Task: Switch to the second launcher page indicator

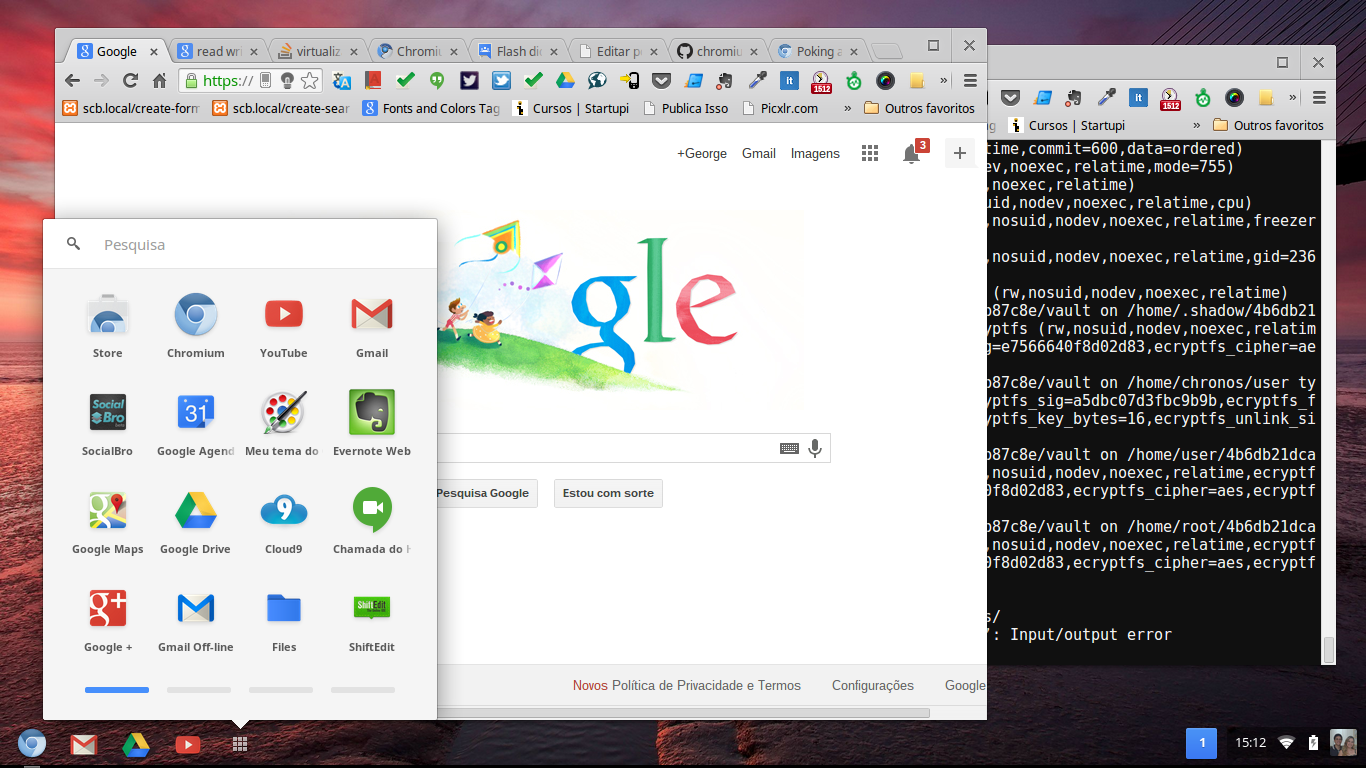Action: point(199,689)
